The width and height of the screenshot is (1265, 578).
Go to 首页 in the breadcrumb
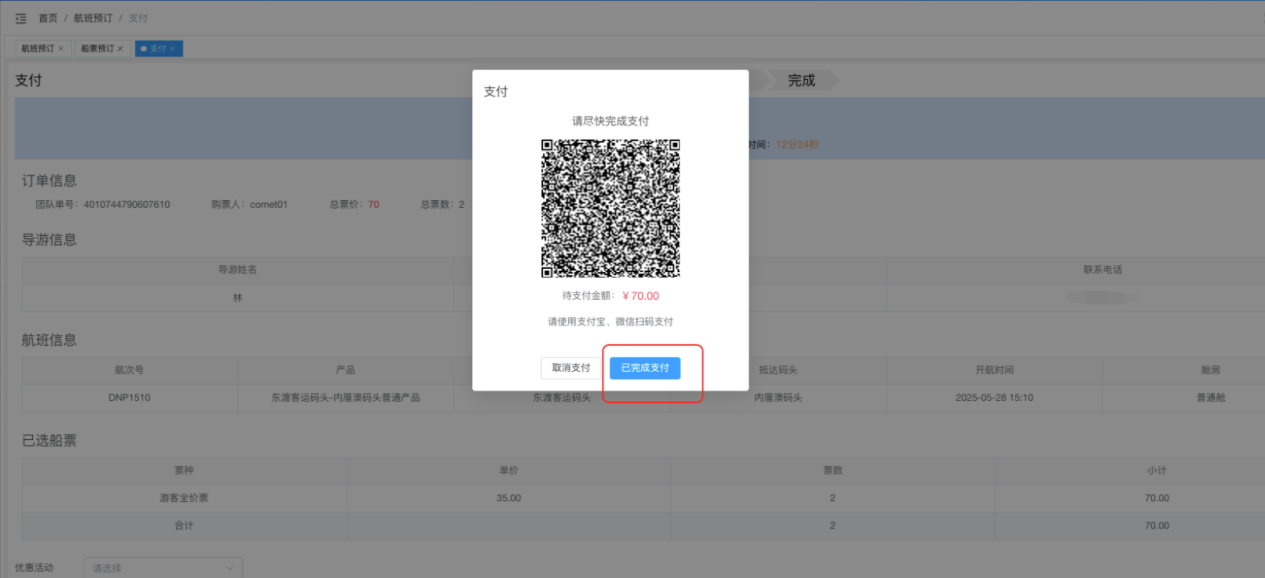[x=48, y=19]
